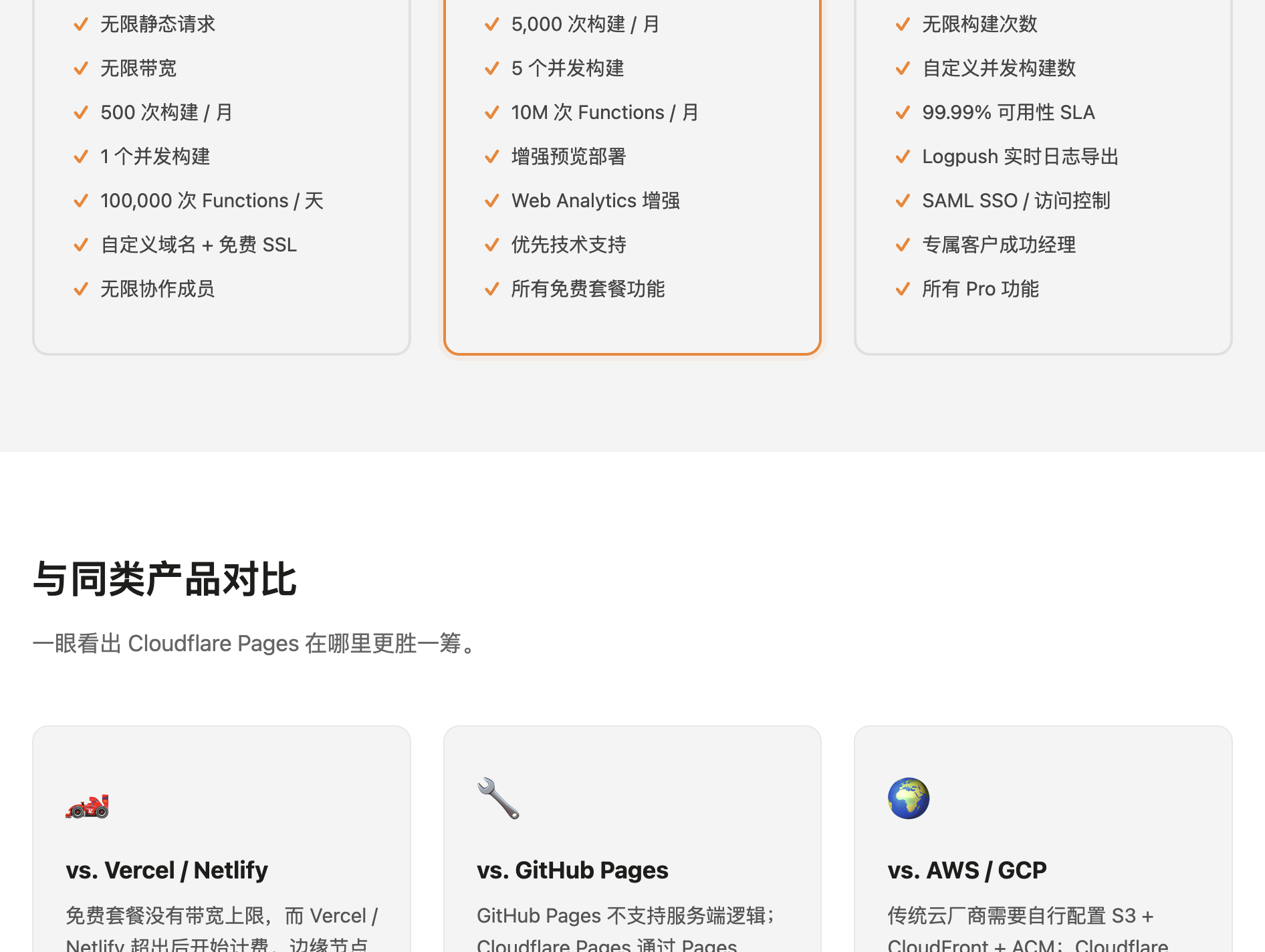Viewport: 1265px width, 952px height.
Task: Click the checkmark next to 无限带宽
Action: (x=81, y=69)
